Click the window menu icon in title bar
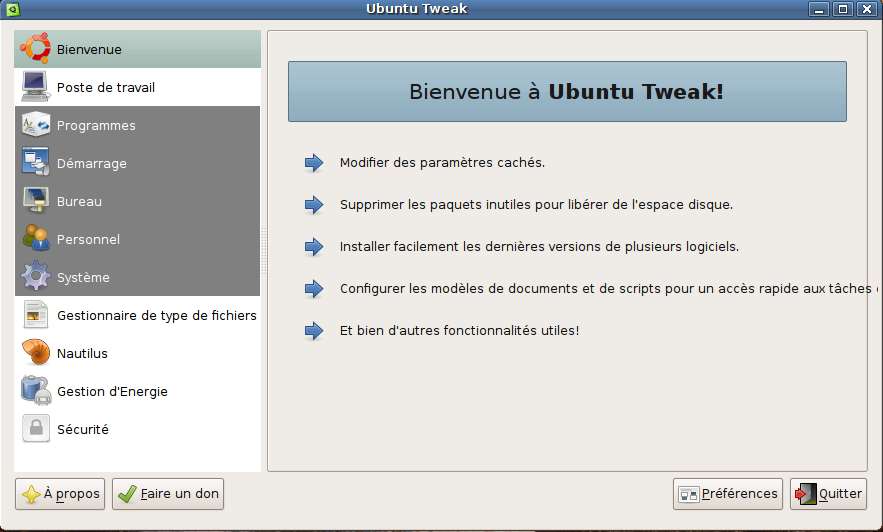 click(12, 8)
